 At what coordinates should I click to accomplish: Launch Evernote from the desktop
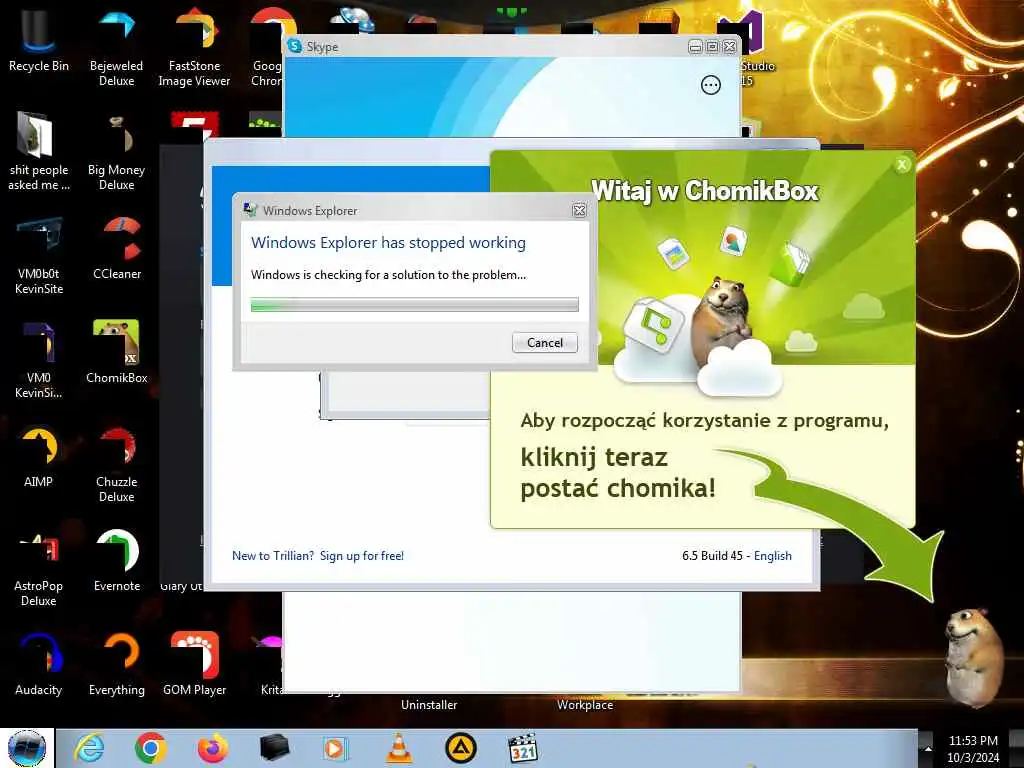(x=117, y=560)
